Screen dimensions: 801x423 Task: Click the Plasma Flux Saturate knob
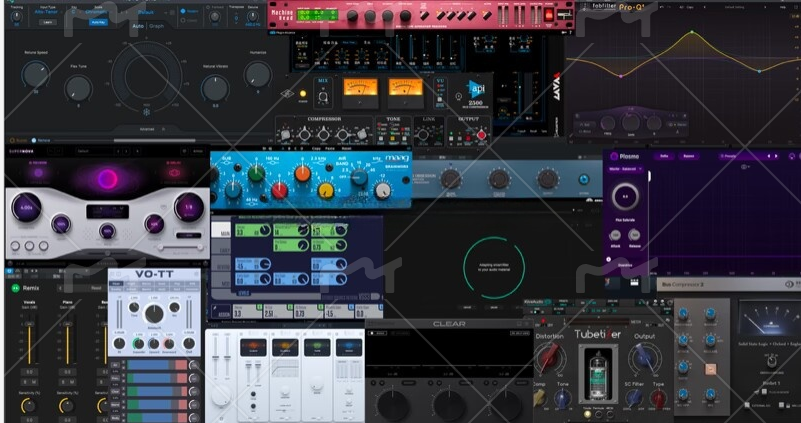coord(625,197)
